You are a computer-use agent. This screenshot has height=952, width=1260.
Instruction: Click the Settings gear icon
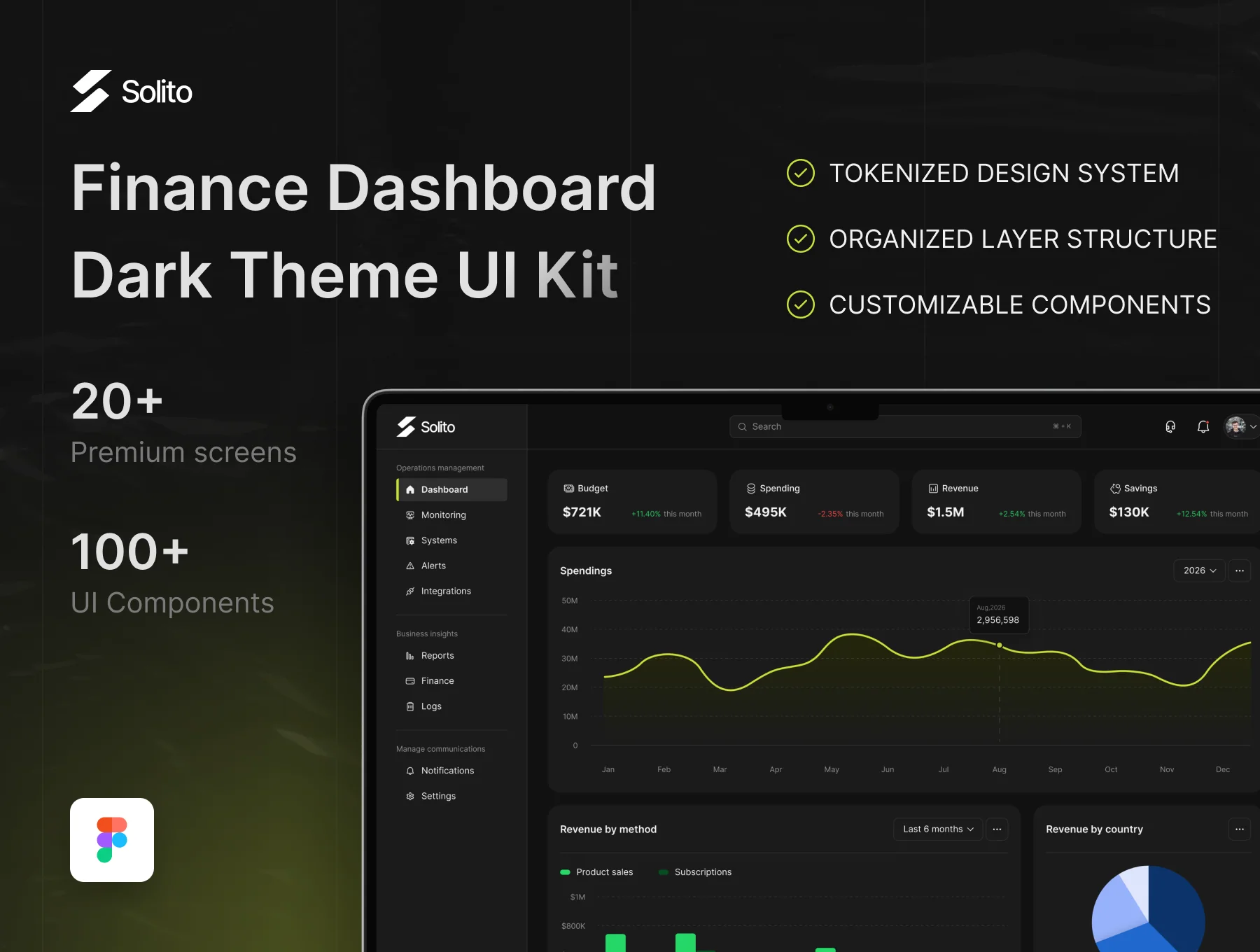click(x=410, y=796)
